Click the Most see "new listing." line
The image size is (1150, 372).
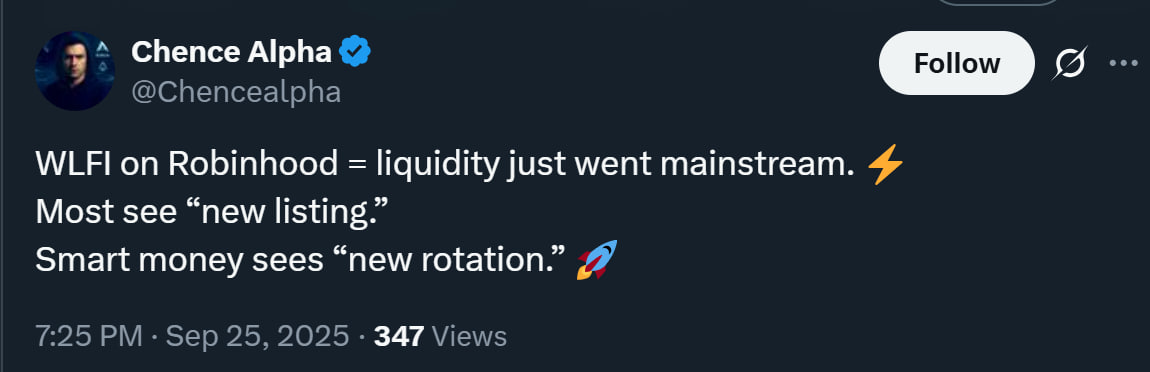(x=211, y=213)
